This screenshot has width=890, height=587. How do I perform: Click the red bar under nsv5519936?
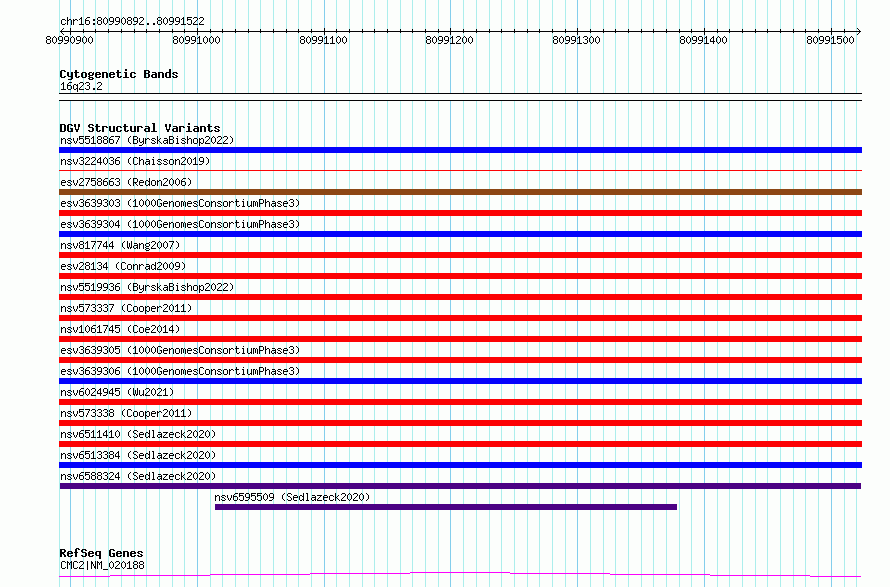(460, 297)
